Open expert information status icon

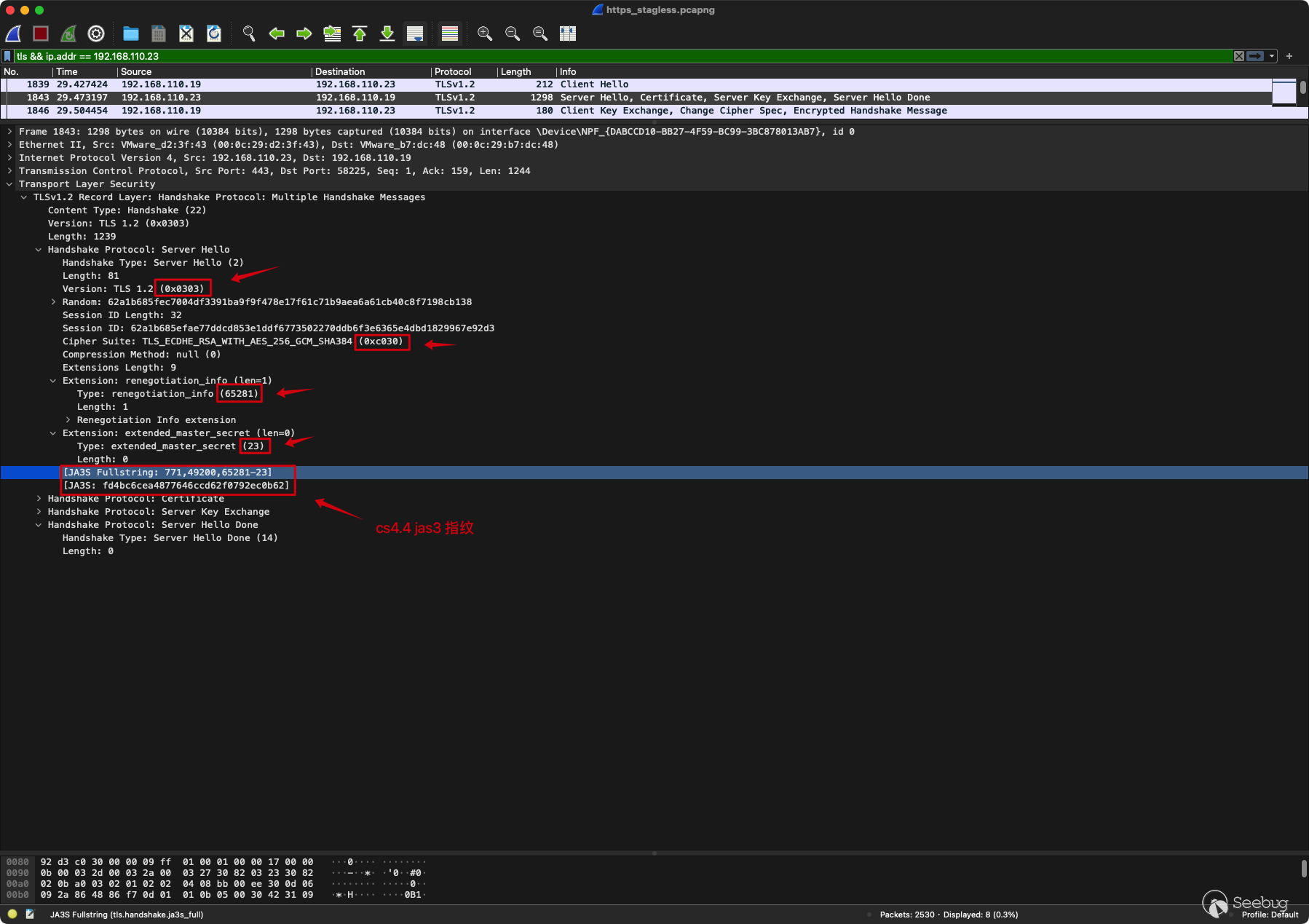coord(12,914)
